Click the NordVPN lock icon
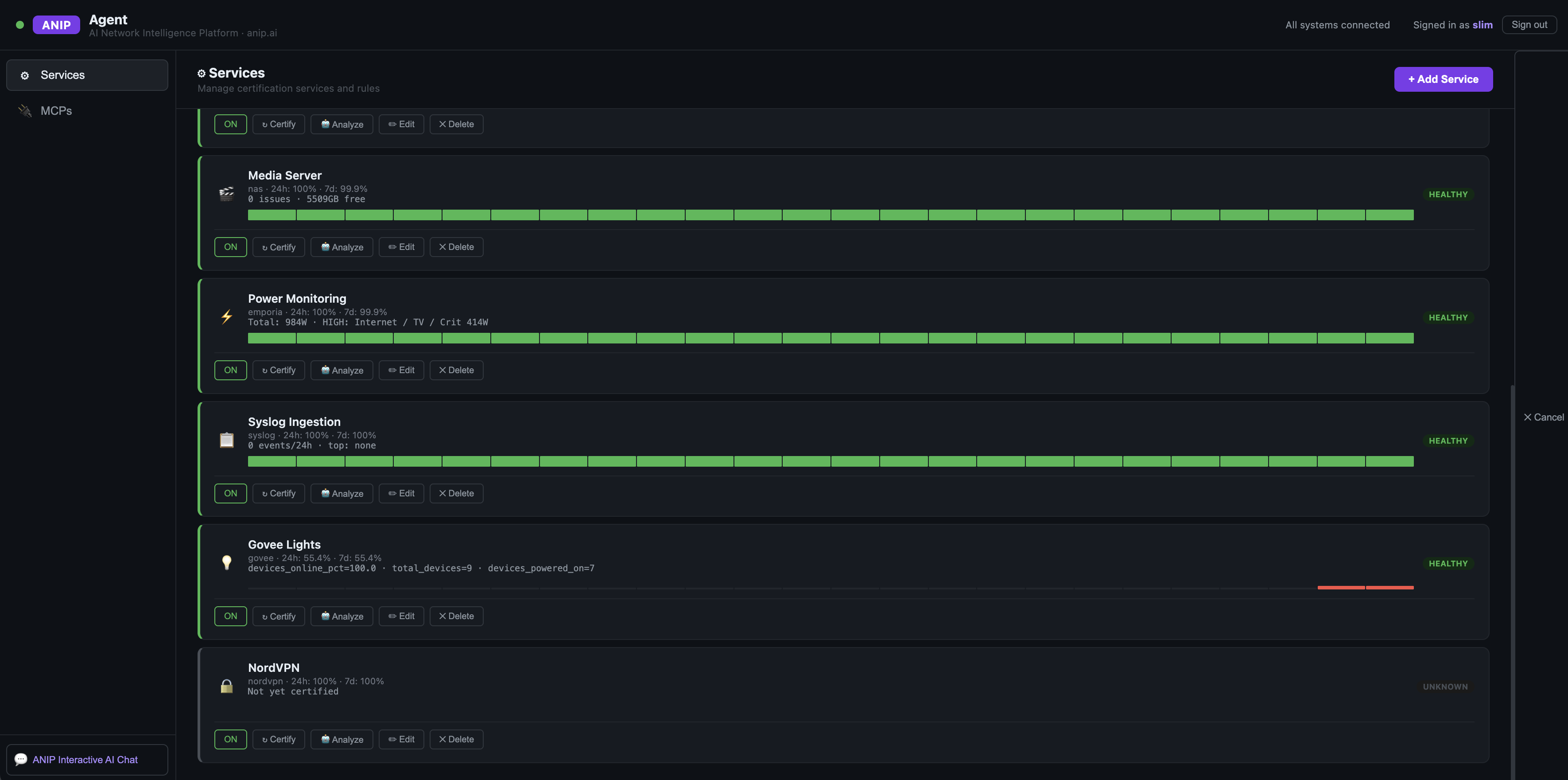 point(226,686)
